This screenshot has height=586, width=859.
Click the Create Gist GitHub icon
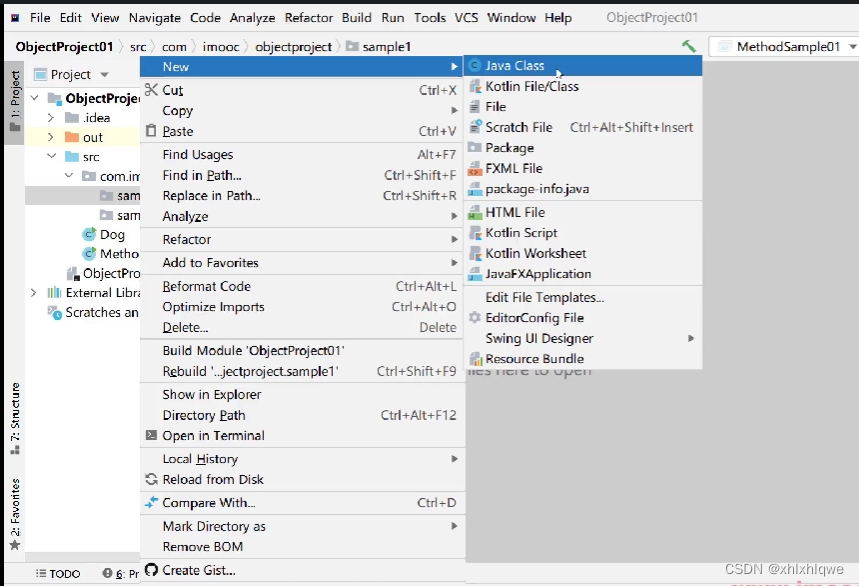[151, 570]
